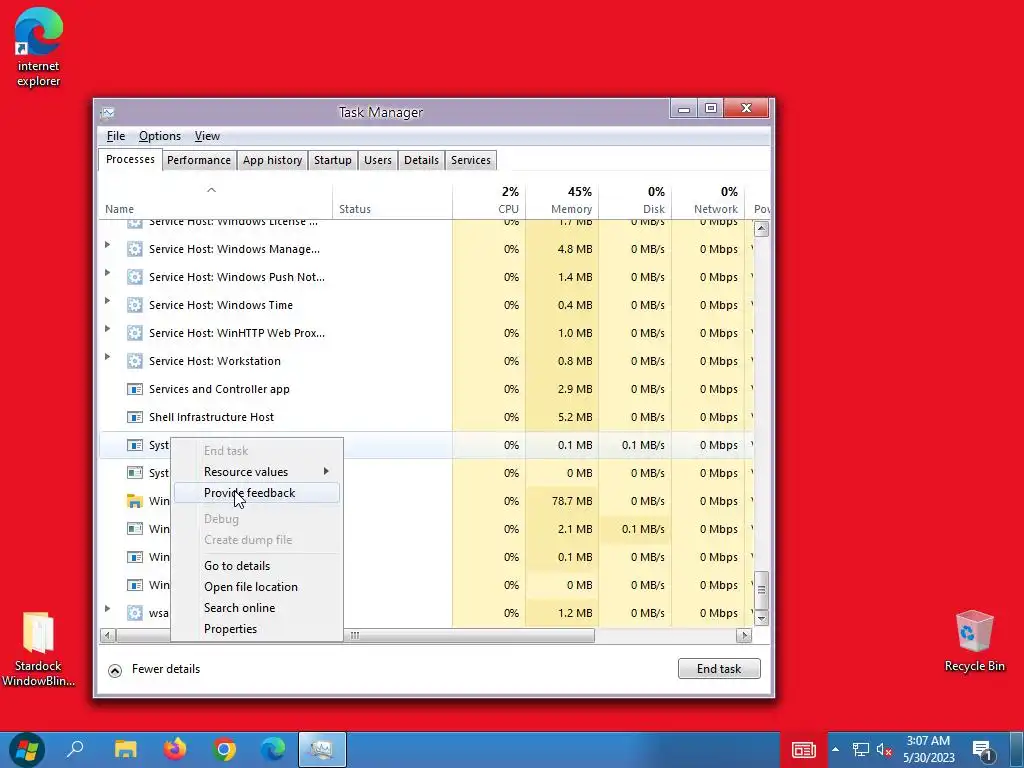The image size is (1024, 768).
Task: Select the Shell Infrastructure Host row
Action: coord(426,417)
